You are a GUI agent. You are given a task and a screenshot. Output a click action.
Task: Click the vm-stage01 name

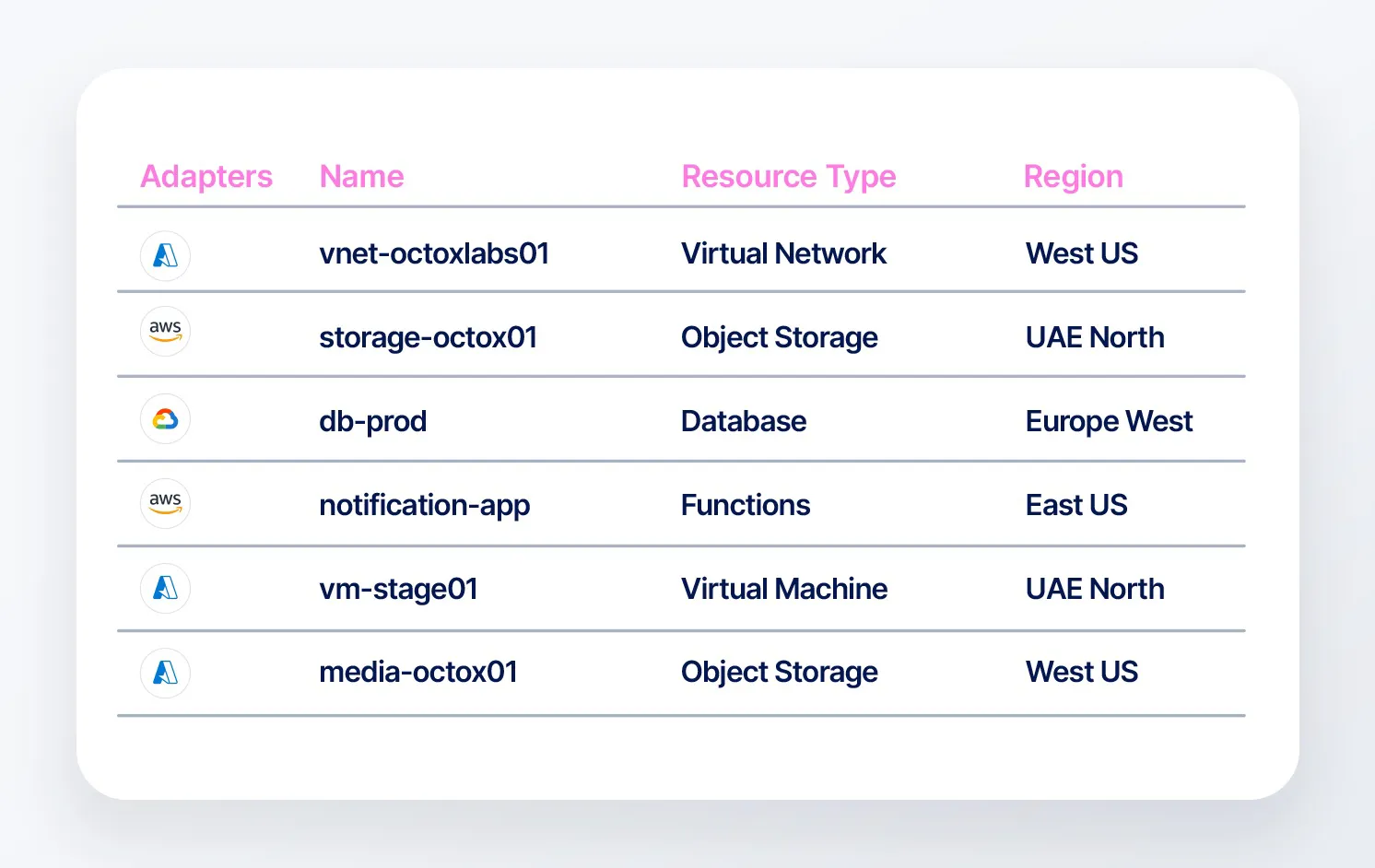click(398, 589)
